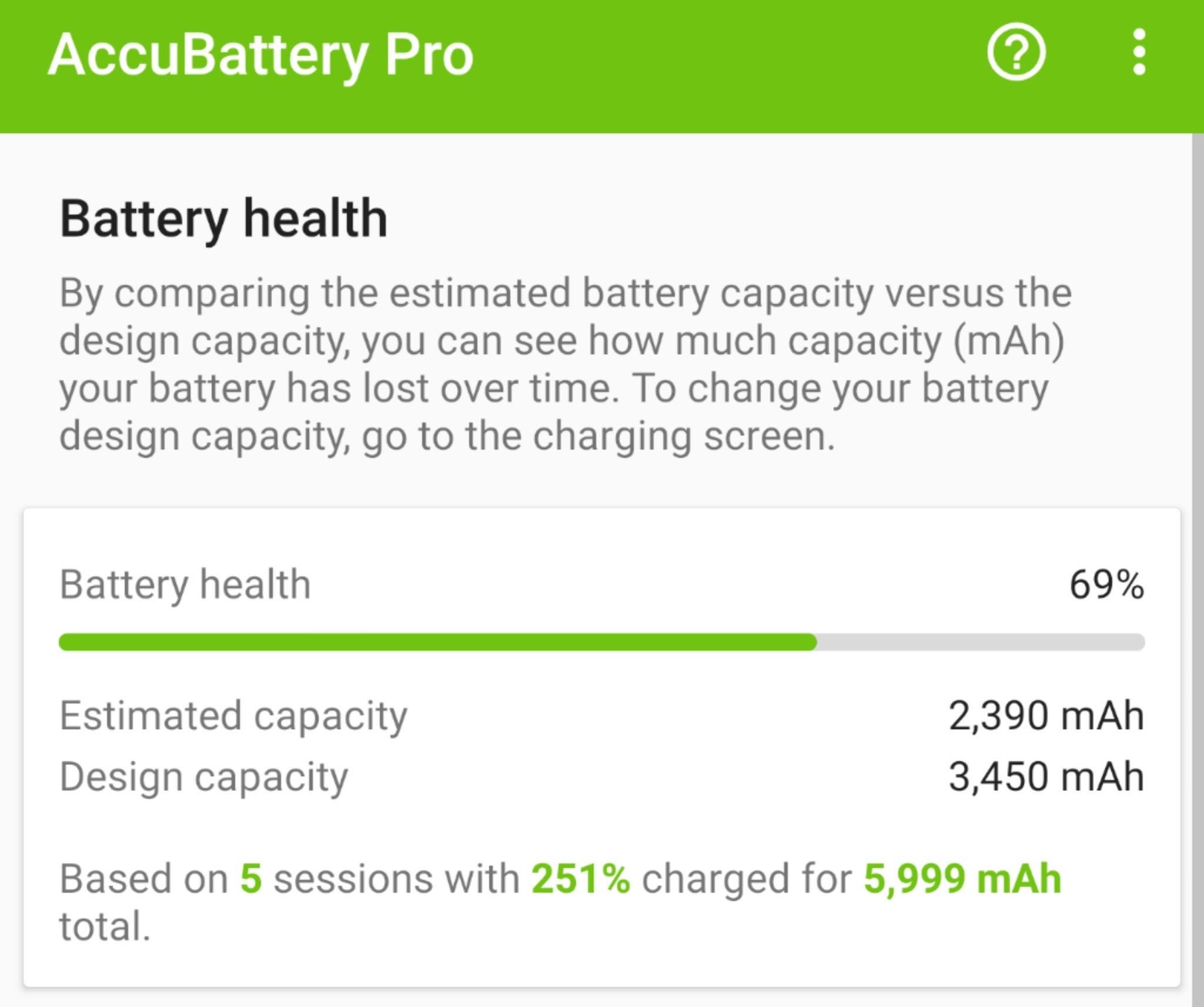Click the green 5,999 mAh total
The image size is (1204, 1007).
tap(962, 879)
